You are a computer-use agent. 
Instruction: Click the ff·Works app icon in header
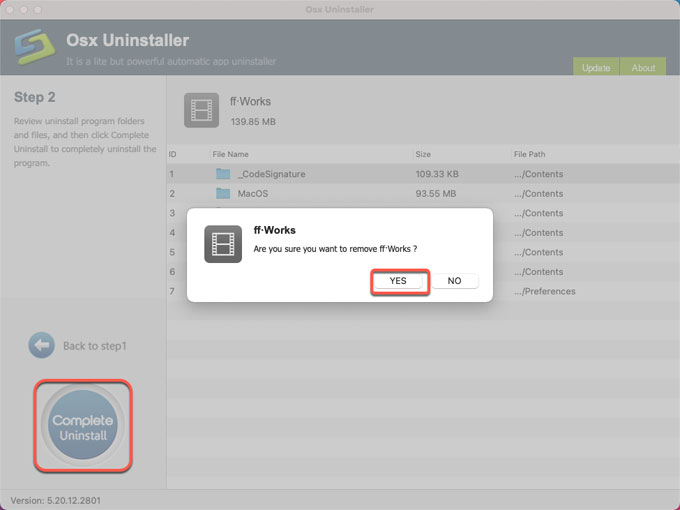[x=201, y=110]
